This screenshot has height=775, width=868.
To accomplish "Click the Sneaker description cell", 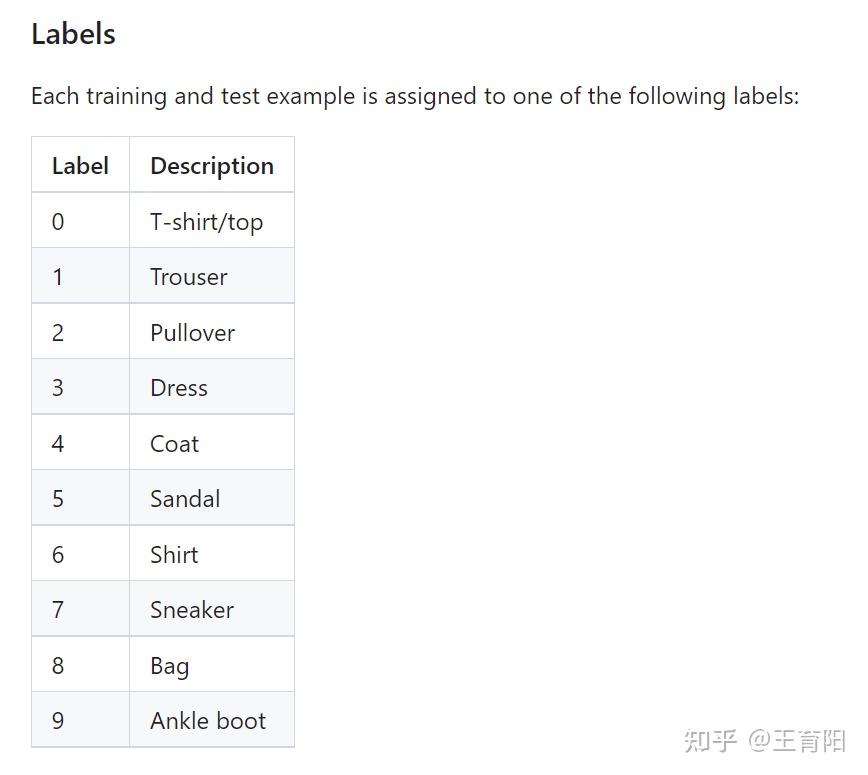I will (192, 610).
